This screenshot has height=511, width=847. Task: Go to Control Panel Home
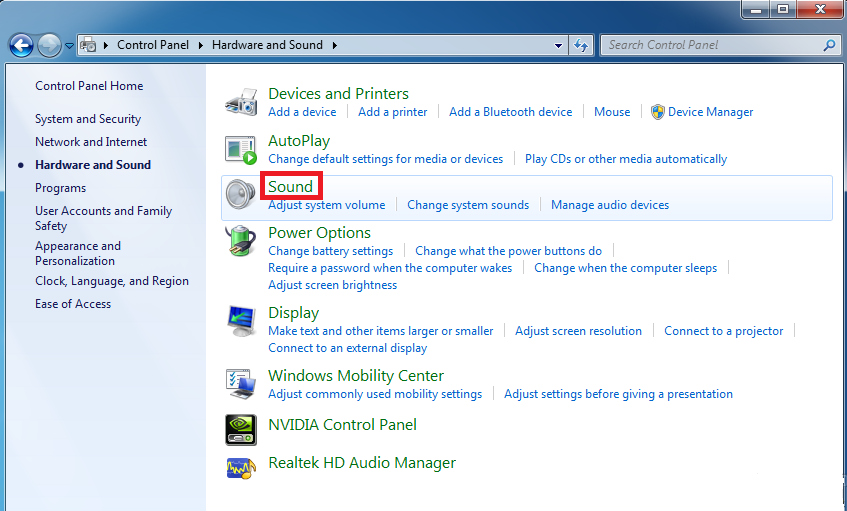[89, 86]
